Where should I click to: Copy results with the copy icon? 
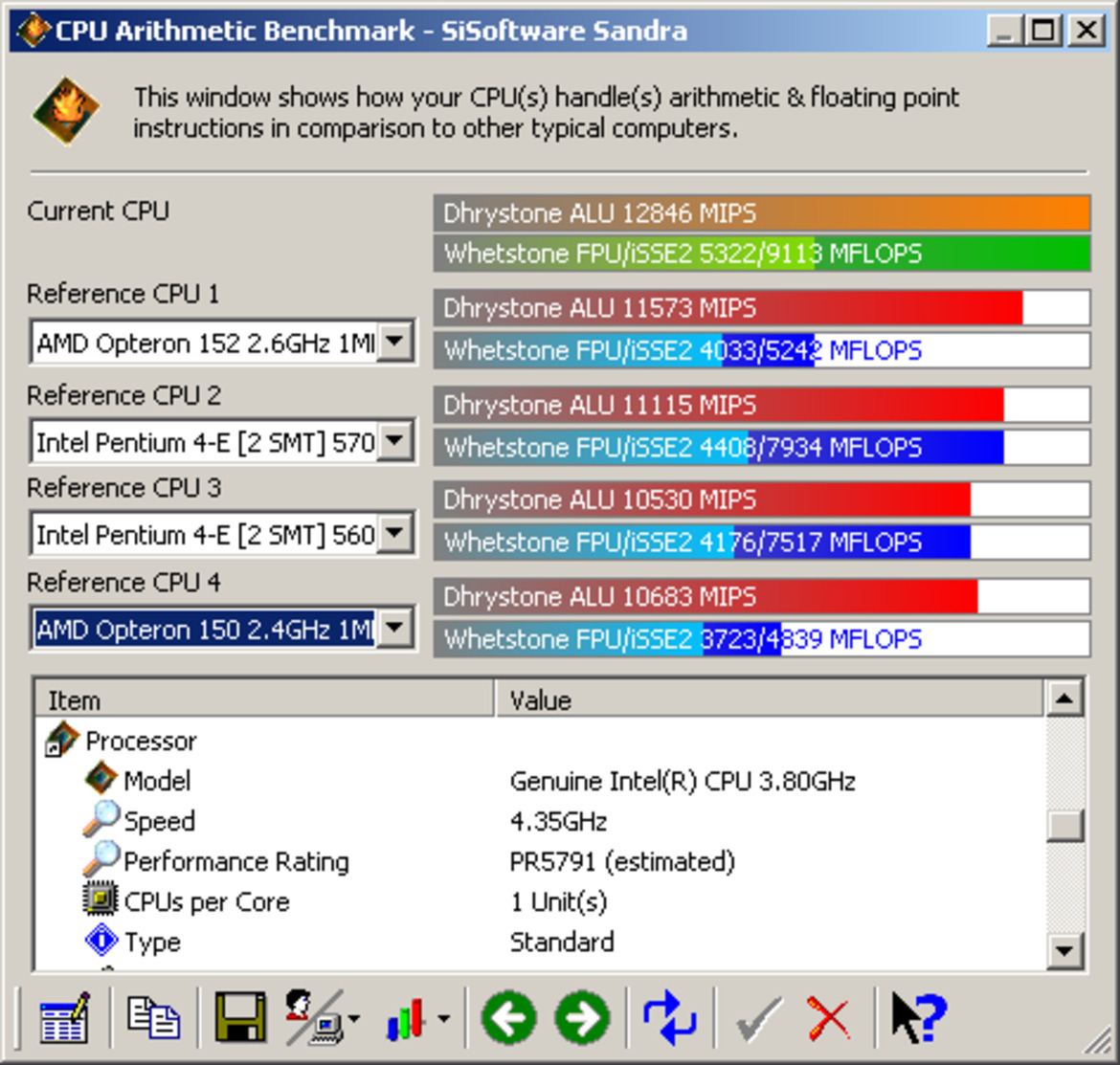click(x=153, y=1017)
